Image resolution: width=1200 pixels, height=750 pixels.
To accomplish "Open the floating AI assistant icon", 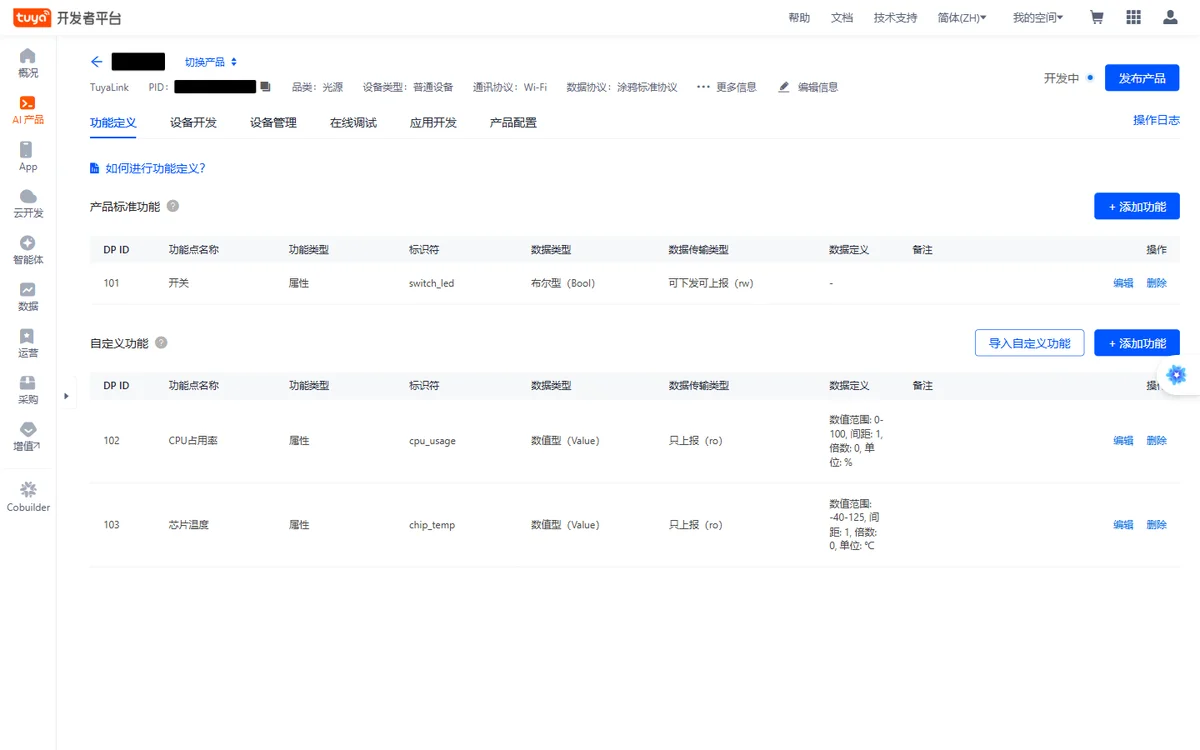I will [1177, 375].
